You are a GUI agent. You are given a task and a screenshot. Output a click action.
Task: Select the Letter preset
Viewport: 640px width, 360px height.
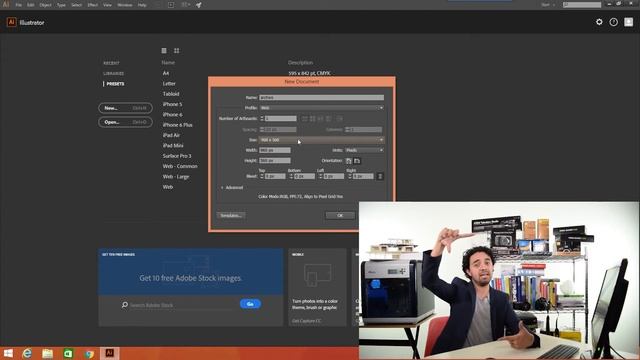(169, 83)
